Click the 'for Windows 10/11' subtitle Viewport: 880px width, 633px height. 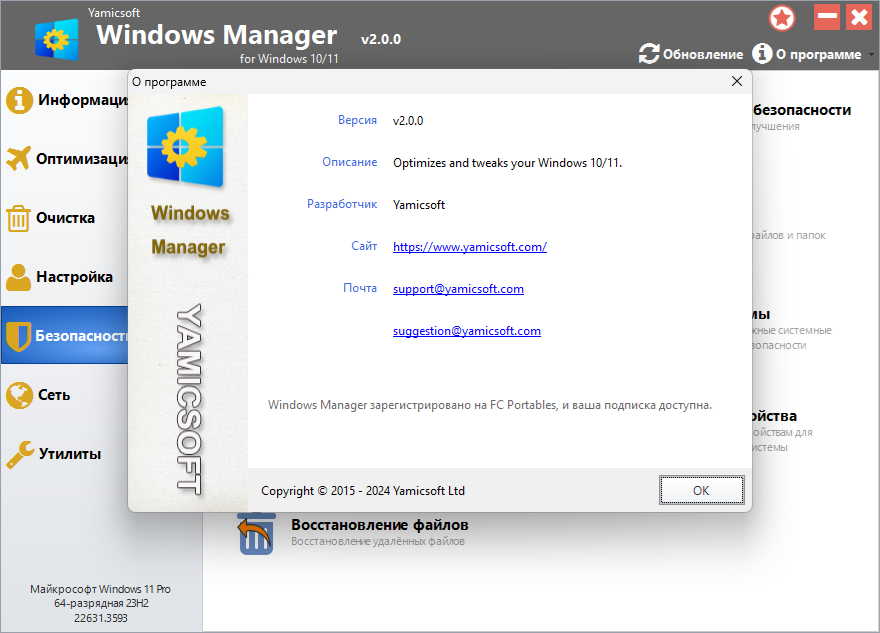point(289,59)
